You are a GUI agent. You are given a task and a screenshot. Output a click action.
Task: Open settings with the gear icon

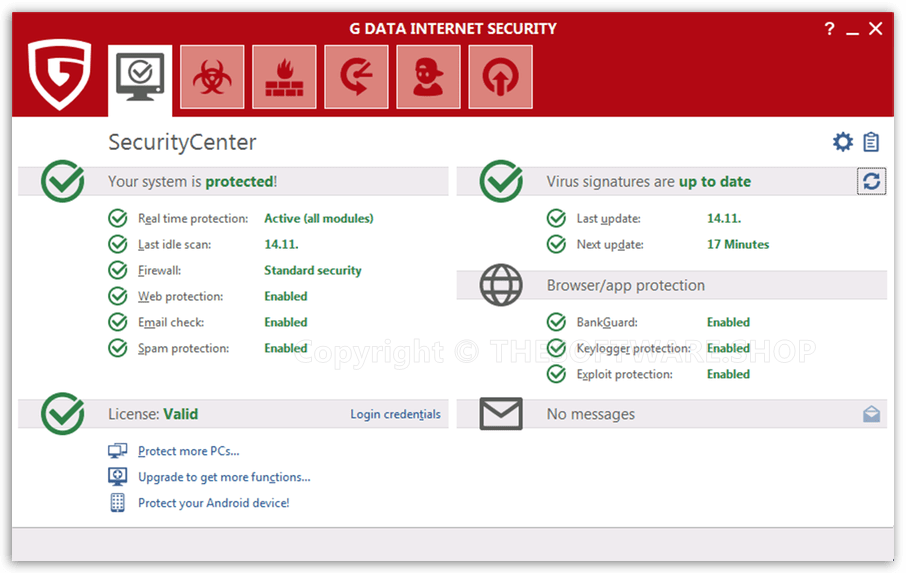842,142
